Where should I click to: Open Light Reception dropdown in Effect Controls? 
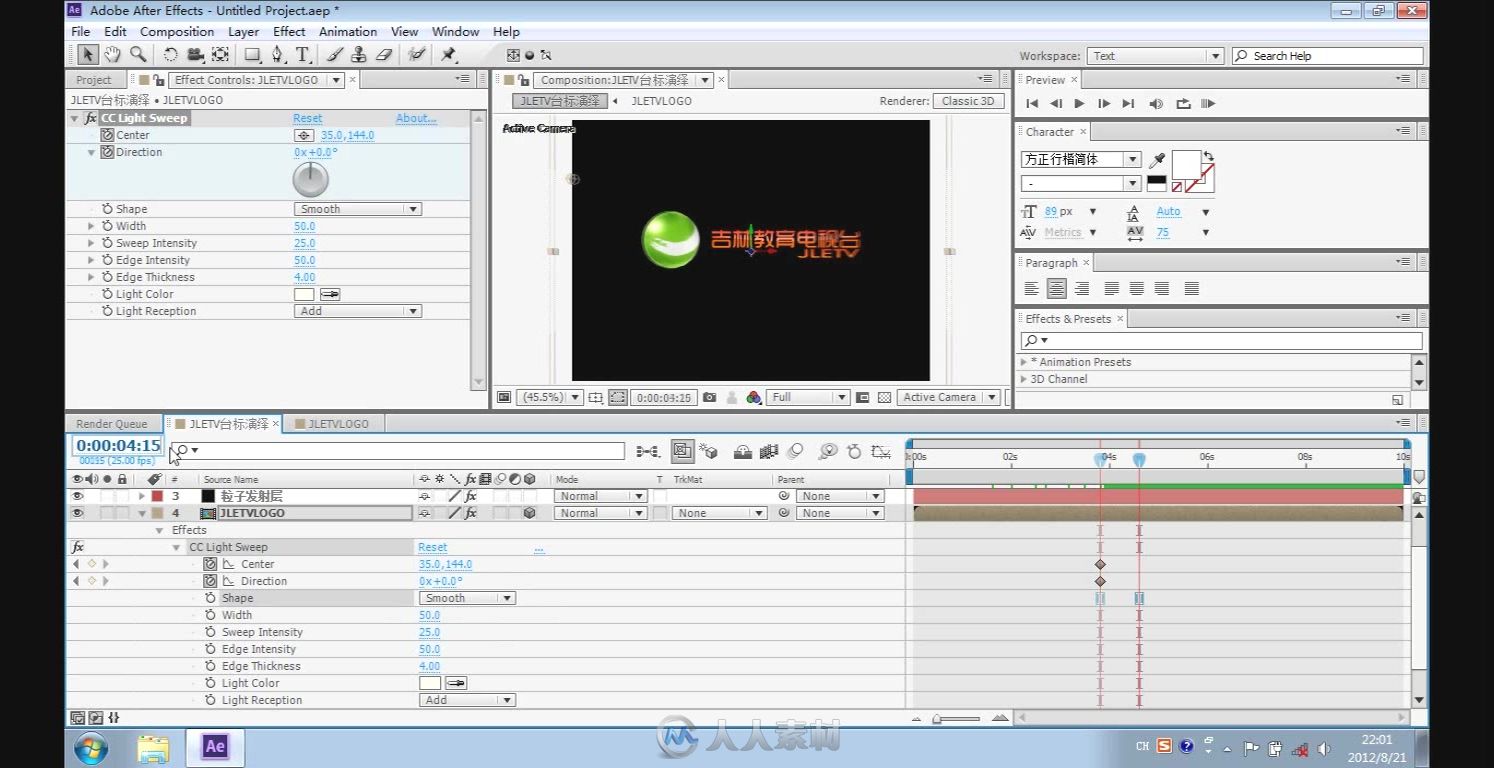pyautogui.click(x=358, y=311)
